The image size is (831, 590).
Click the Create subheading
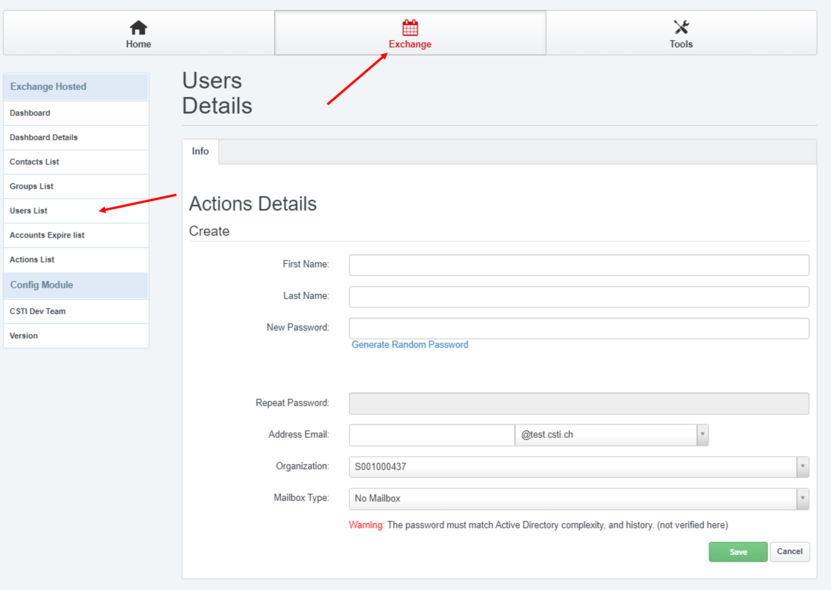pyautogui.click(x=209, y=232)
